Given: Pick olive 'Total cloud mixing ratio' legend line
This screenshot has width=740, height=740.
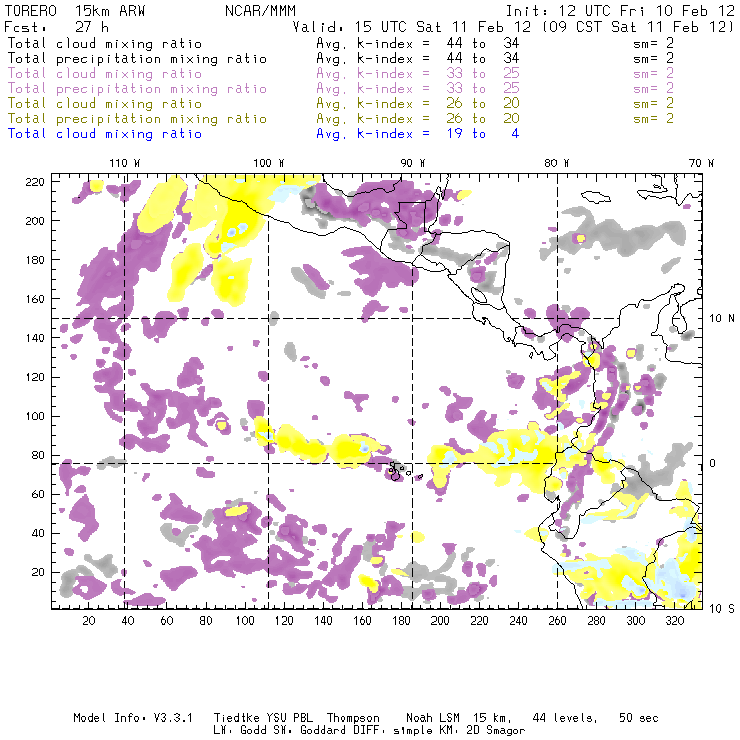Looking at the screenshot, I should pyautogui.click(x=105, y=103).
